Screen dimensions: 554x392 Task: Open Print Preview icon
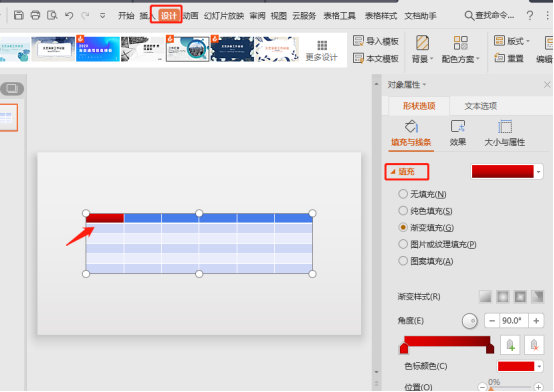[52, 15]
